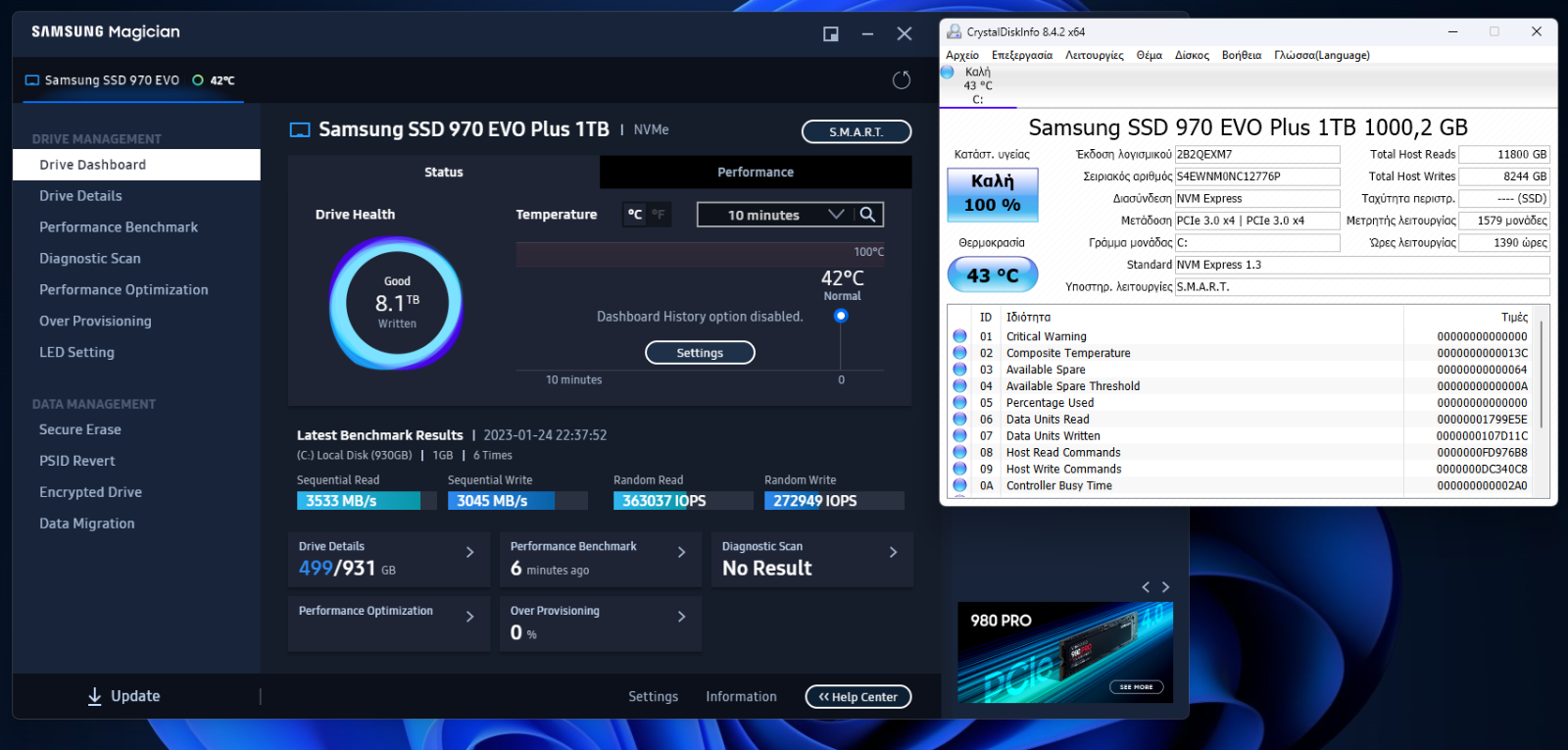Click the drive health ring gauge

point(397,303)
